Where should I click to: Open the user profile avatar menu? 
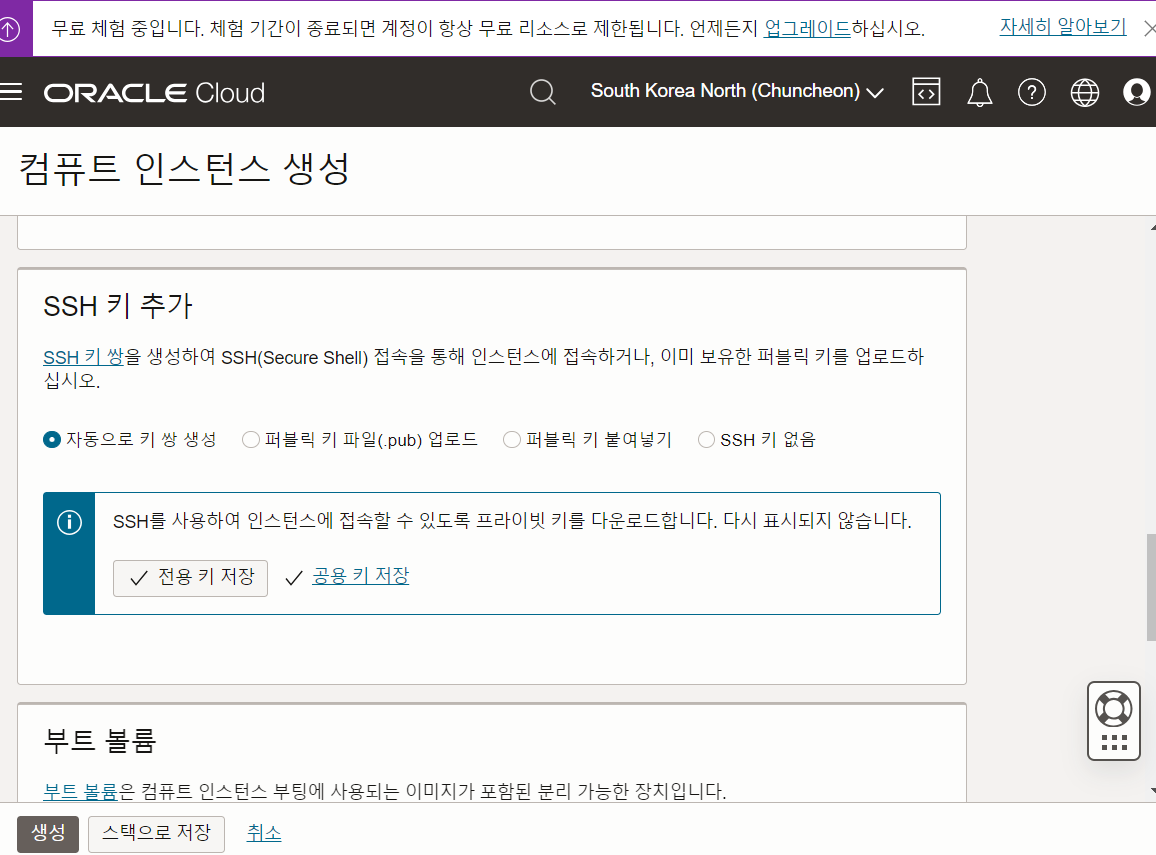tap(1137, 92)
